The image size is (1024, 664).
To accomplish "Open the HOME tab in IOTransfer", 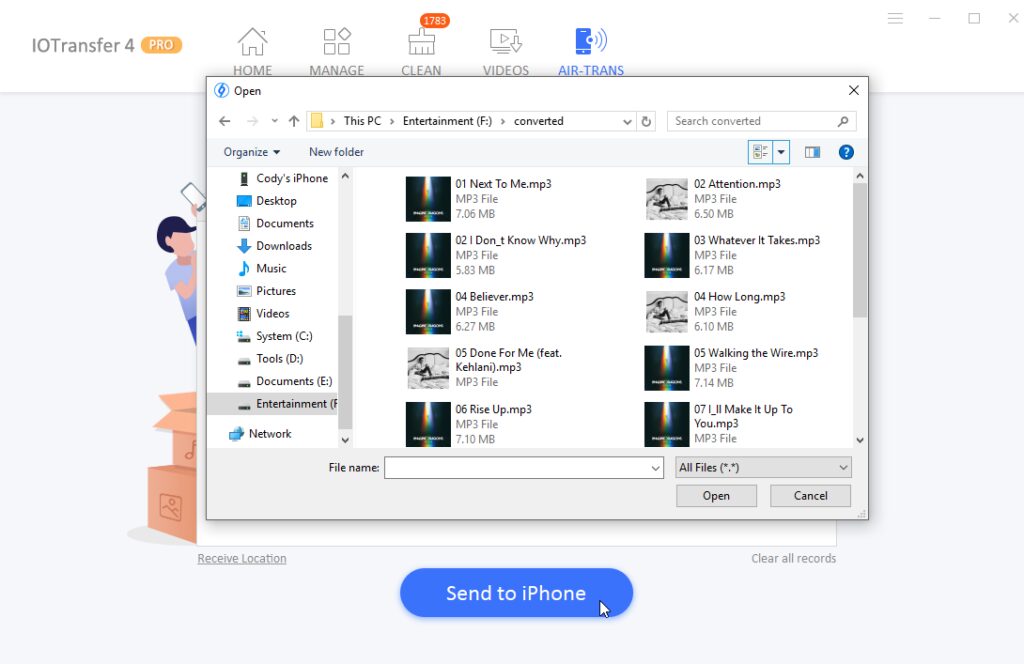I will click(252, 52).
